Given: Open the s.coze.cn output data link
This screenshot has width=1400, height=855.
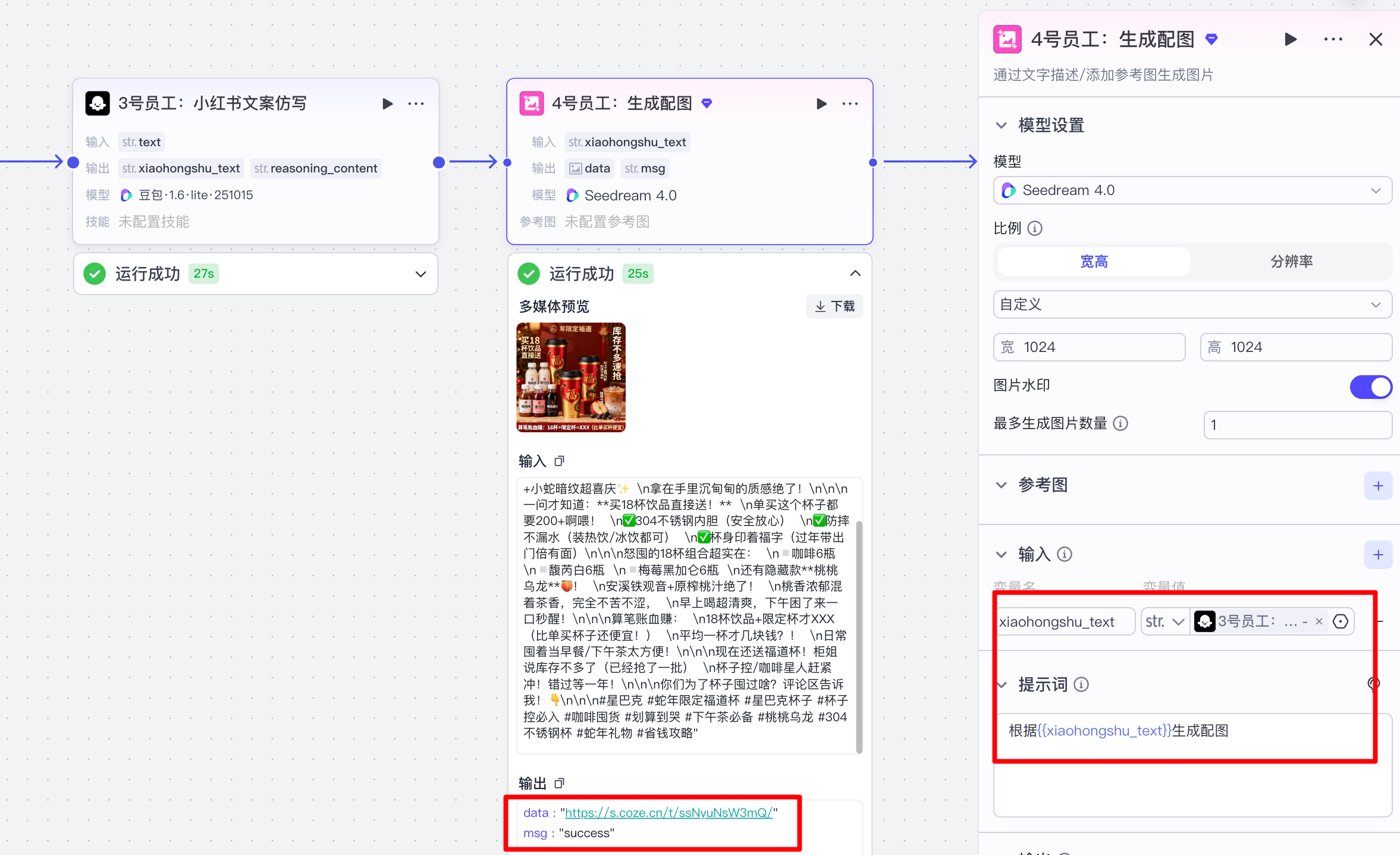Looking at the screenshot, I should pos(668,812).
